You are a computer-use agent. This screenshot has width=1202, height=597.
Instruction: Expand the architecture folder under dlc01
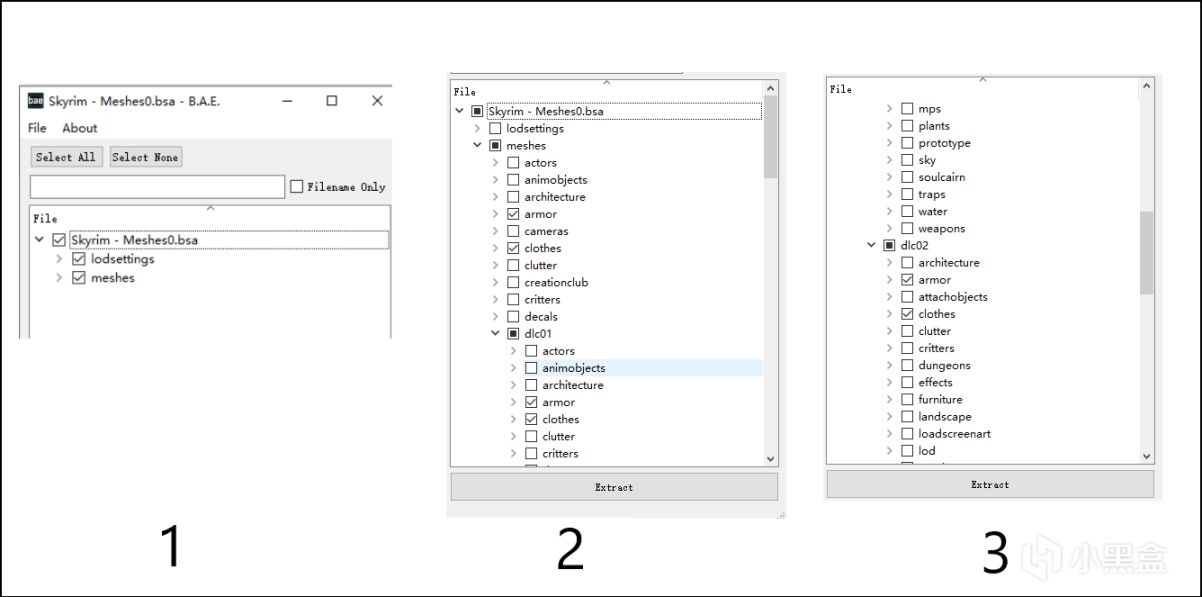[x=513, y=385]
